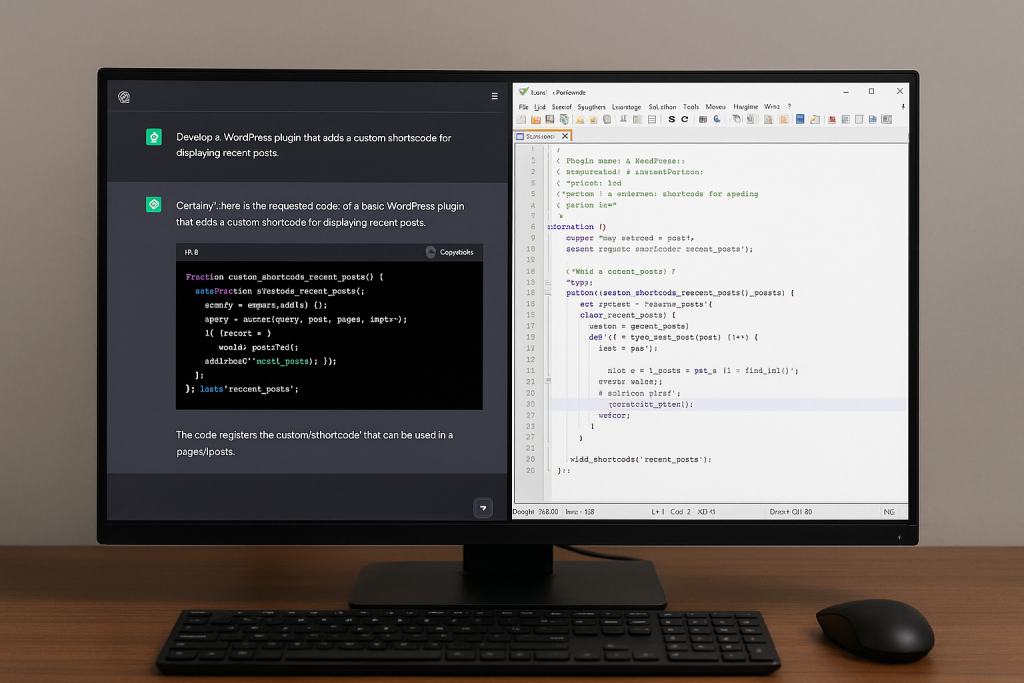Click the scroll-to-bottom arrow in the chat
Viewport: 1024px width, 683px height.
pos(483,507)
